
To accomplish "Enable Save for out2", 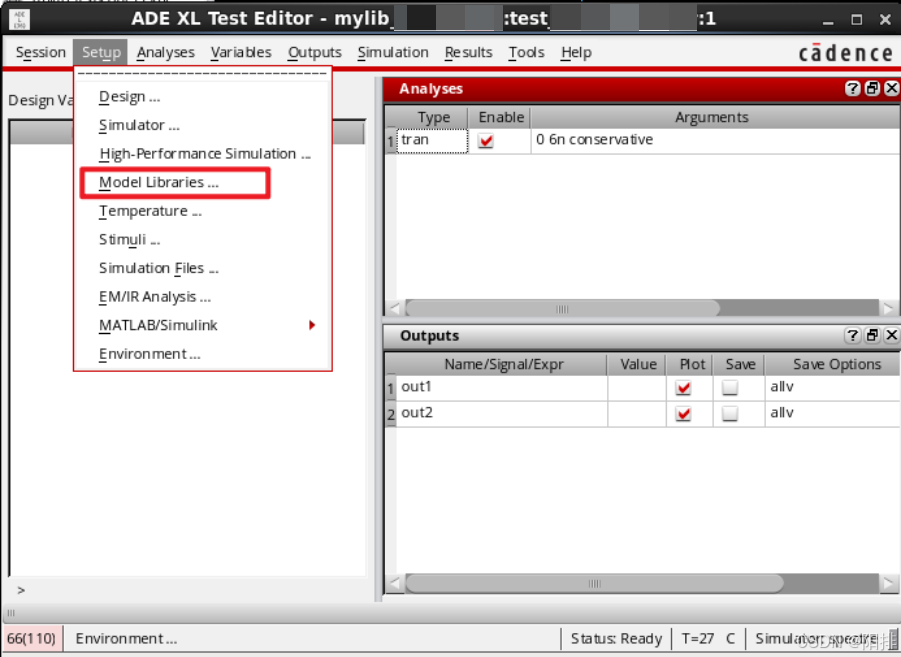I will [x=730, y=414].
